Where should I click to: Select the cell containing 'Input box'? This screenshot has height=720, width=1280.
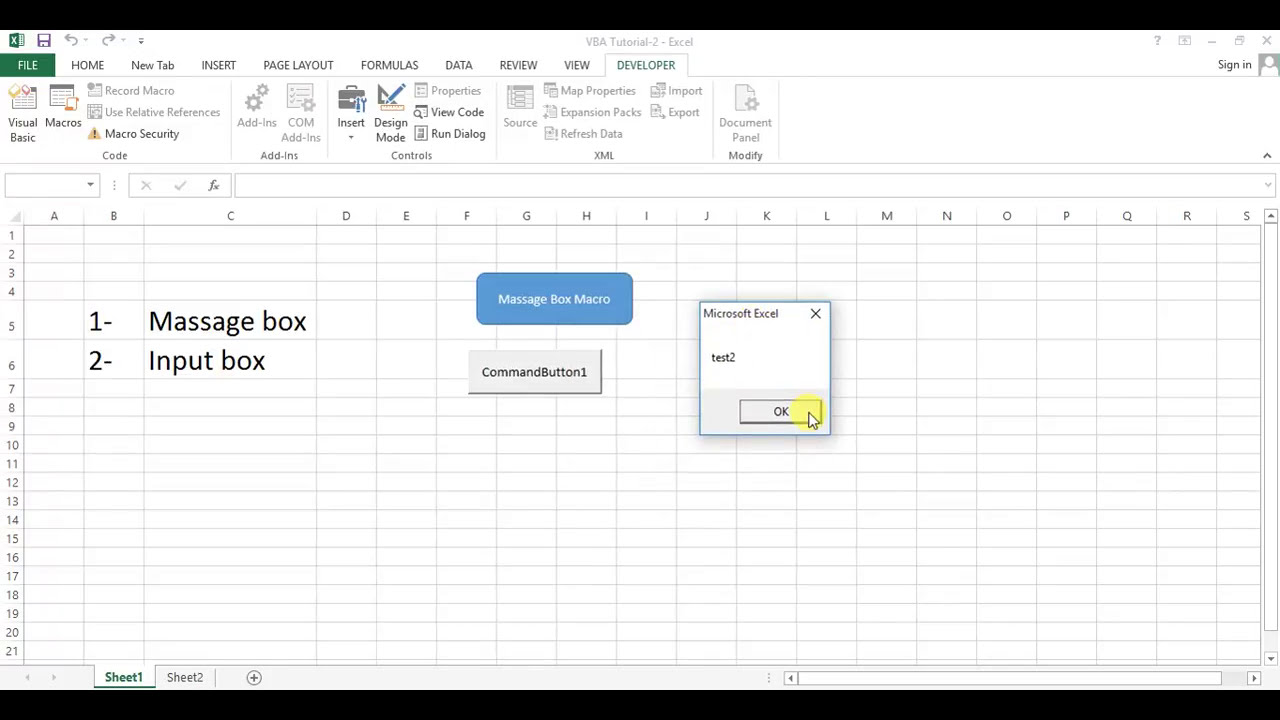tap(230, 361)
